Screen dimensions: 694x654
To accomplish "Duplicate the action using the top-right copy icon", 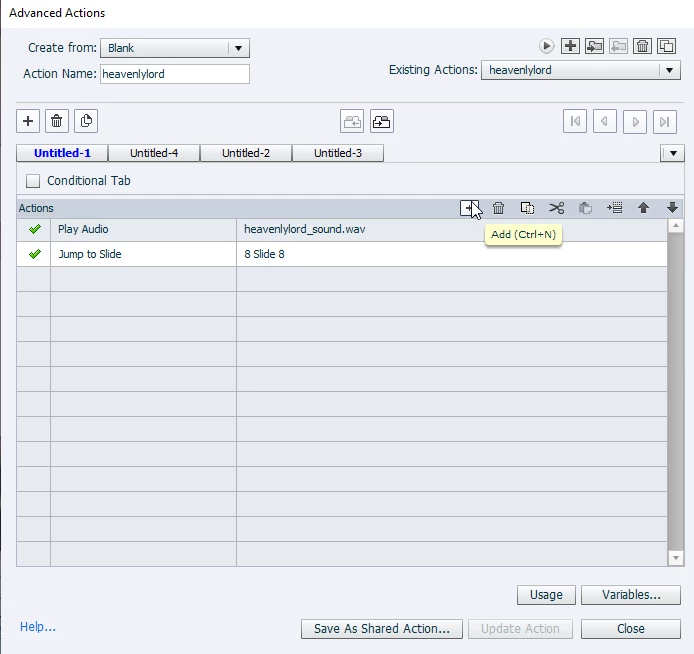I will click(666, 46).
